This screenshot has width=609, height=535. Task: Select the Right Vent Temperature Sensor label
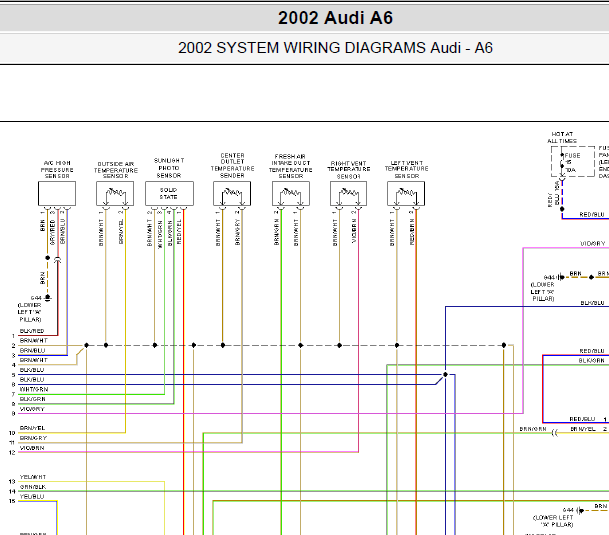tap(349, 170)
